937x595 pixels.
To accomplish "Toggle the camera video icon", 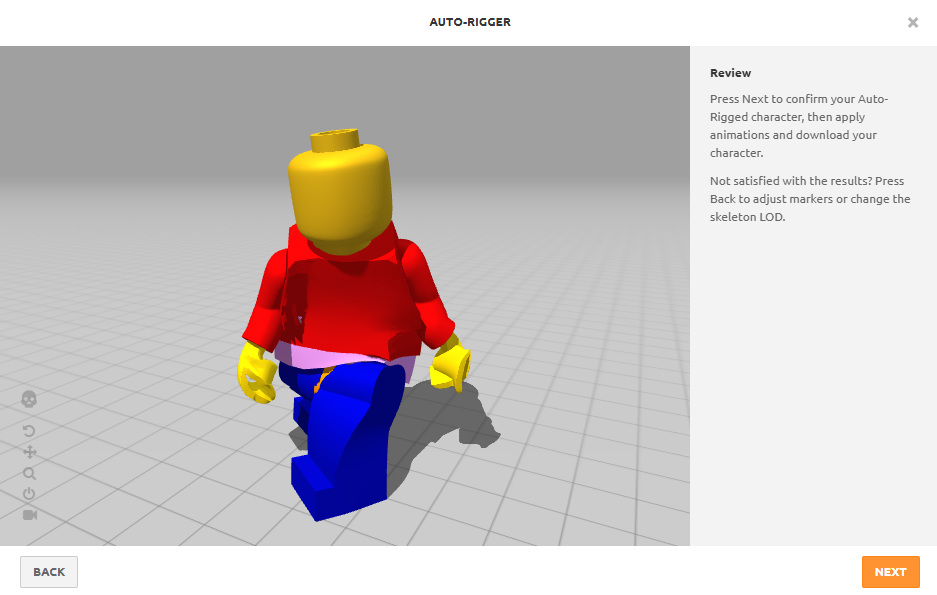I will click(x=30, y=515).
